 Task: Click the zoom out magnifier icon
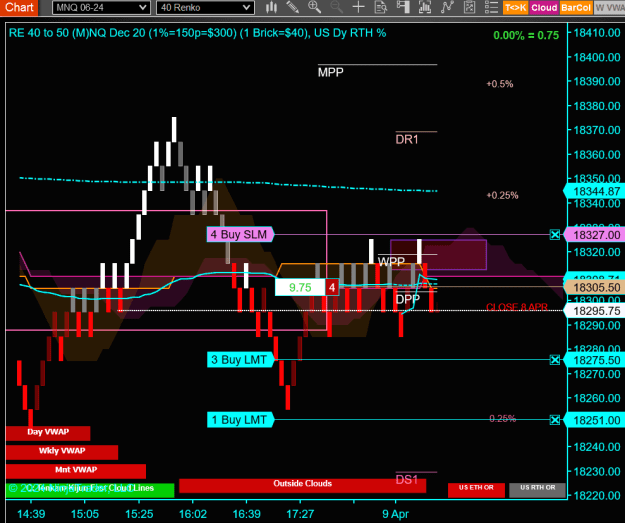(336, 7)
